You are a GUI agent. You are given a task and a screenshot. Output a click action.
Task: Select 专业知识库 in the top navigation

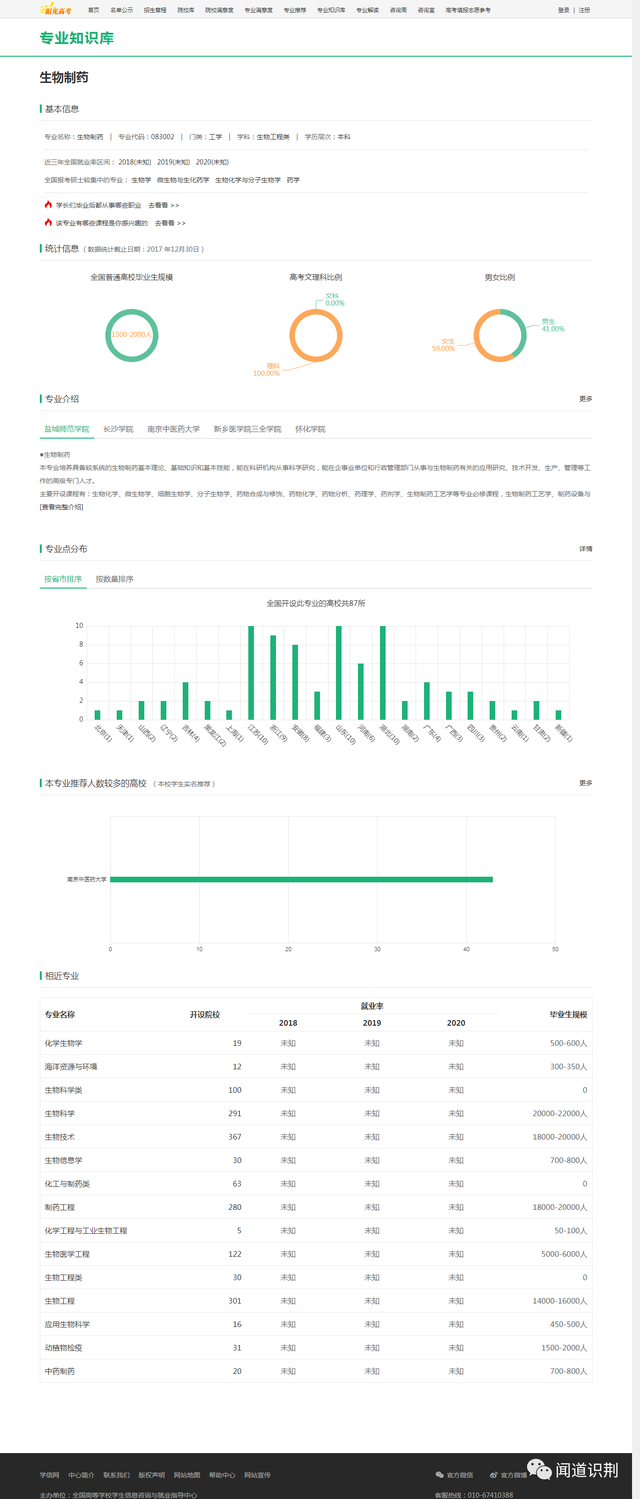tap(331, 9)
